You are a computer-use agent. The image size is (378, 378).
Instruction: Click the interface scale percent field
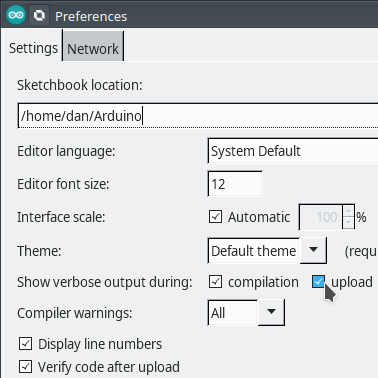point(321,217)
